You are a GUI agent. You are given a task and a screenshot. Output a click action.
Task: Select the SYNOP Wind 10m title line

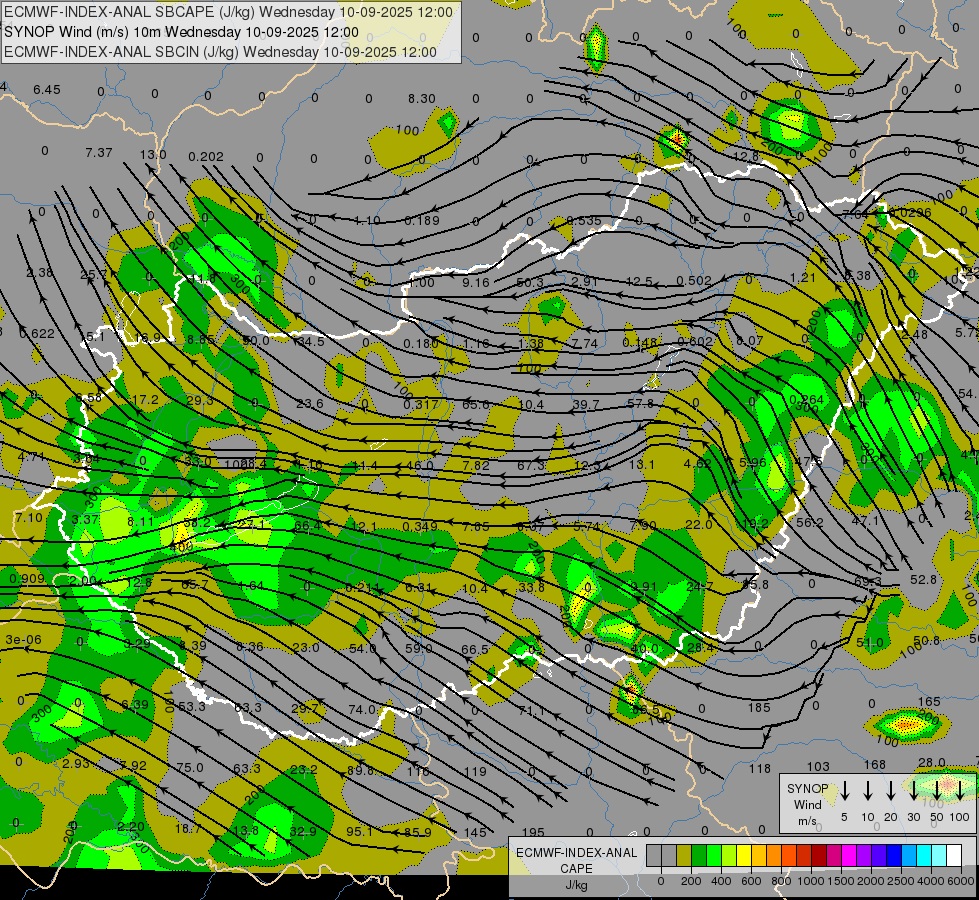tap(182, 32)
